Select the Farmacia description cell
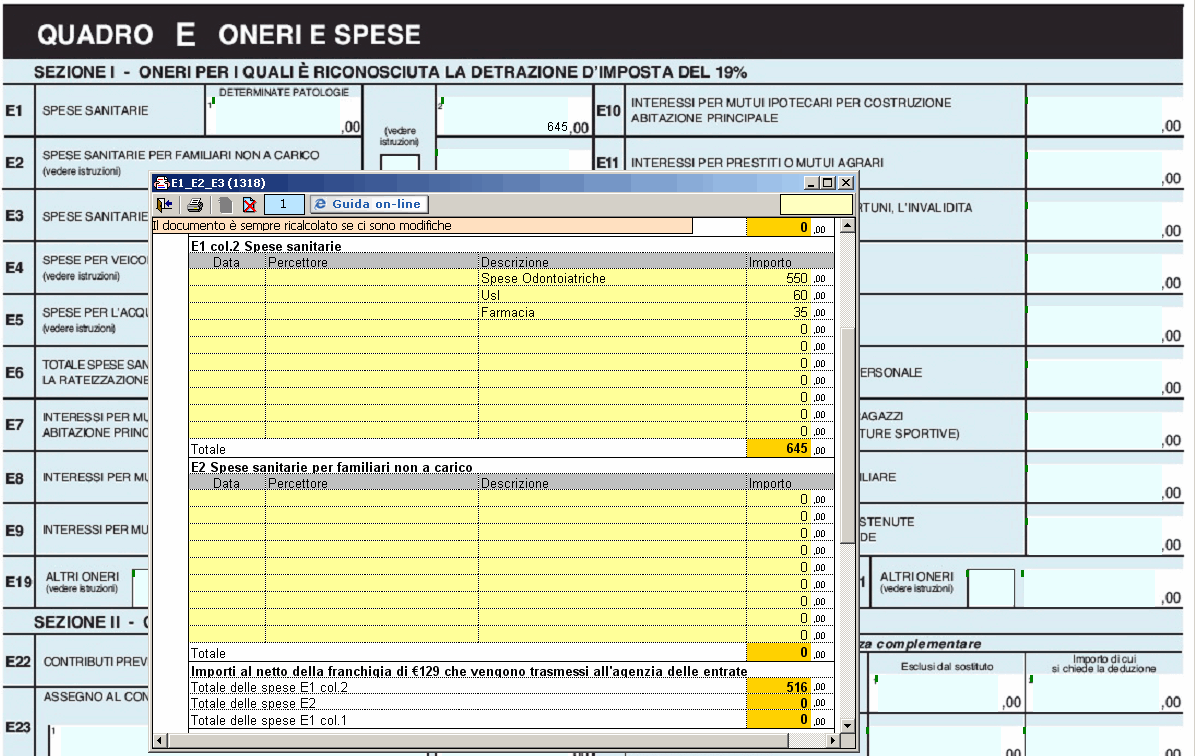Screen dimensions: 1195x756 [612, 312]
